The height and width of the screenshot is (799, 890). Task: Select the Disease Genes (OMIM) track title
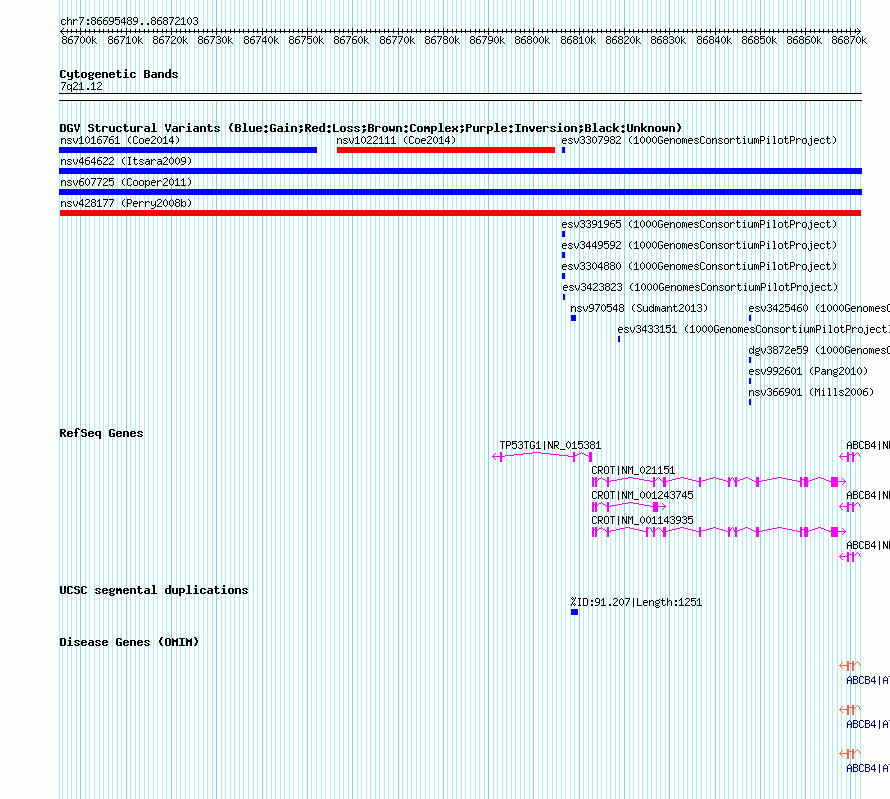[129, 642]
